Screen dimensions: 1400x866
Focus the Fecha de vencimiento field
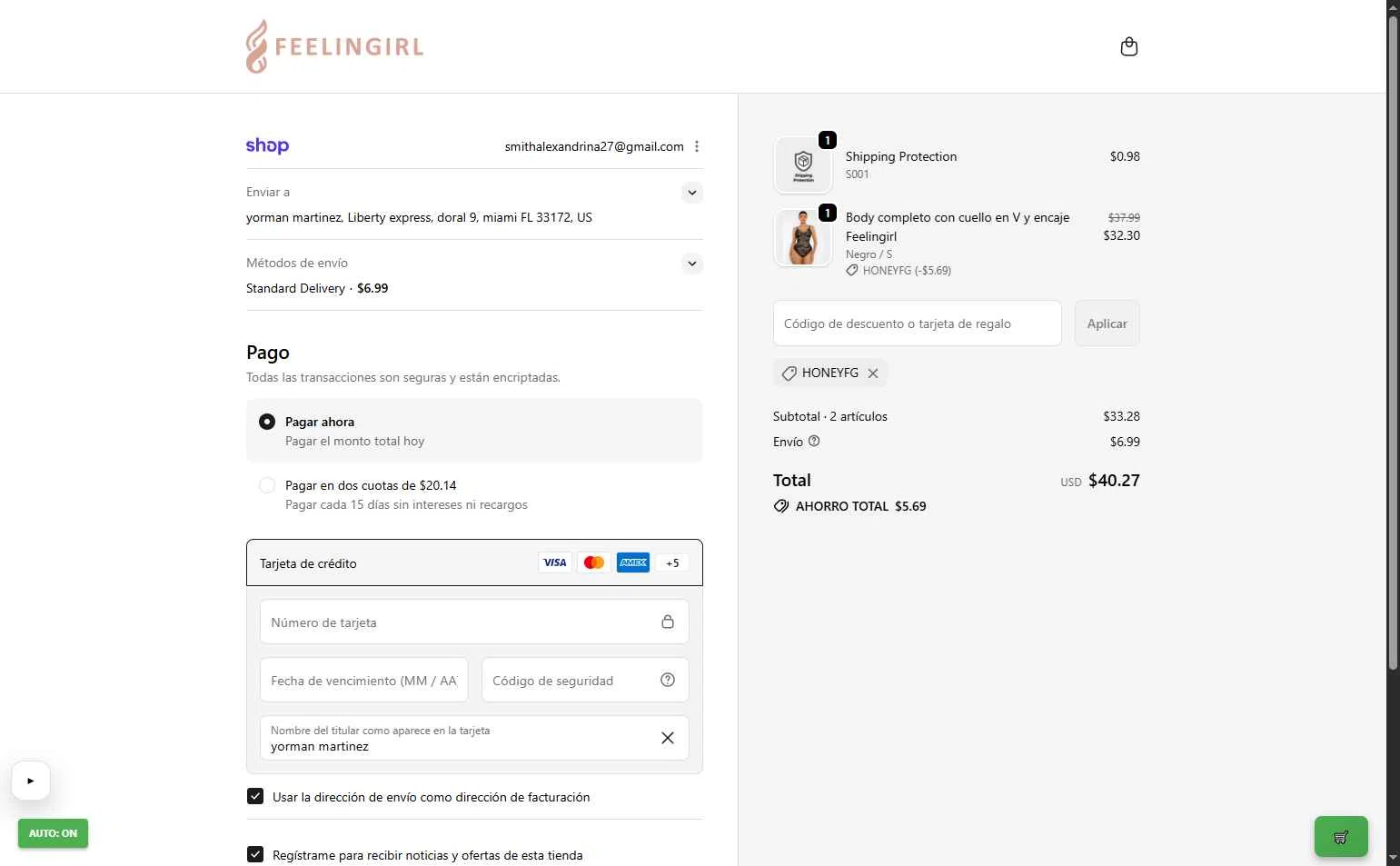(363, 681)
